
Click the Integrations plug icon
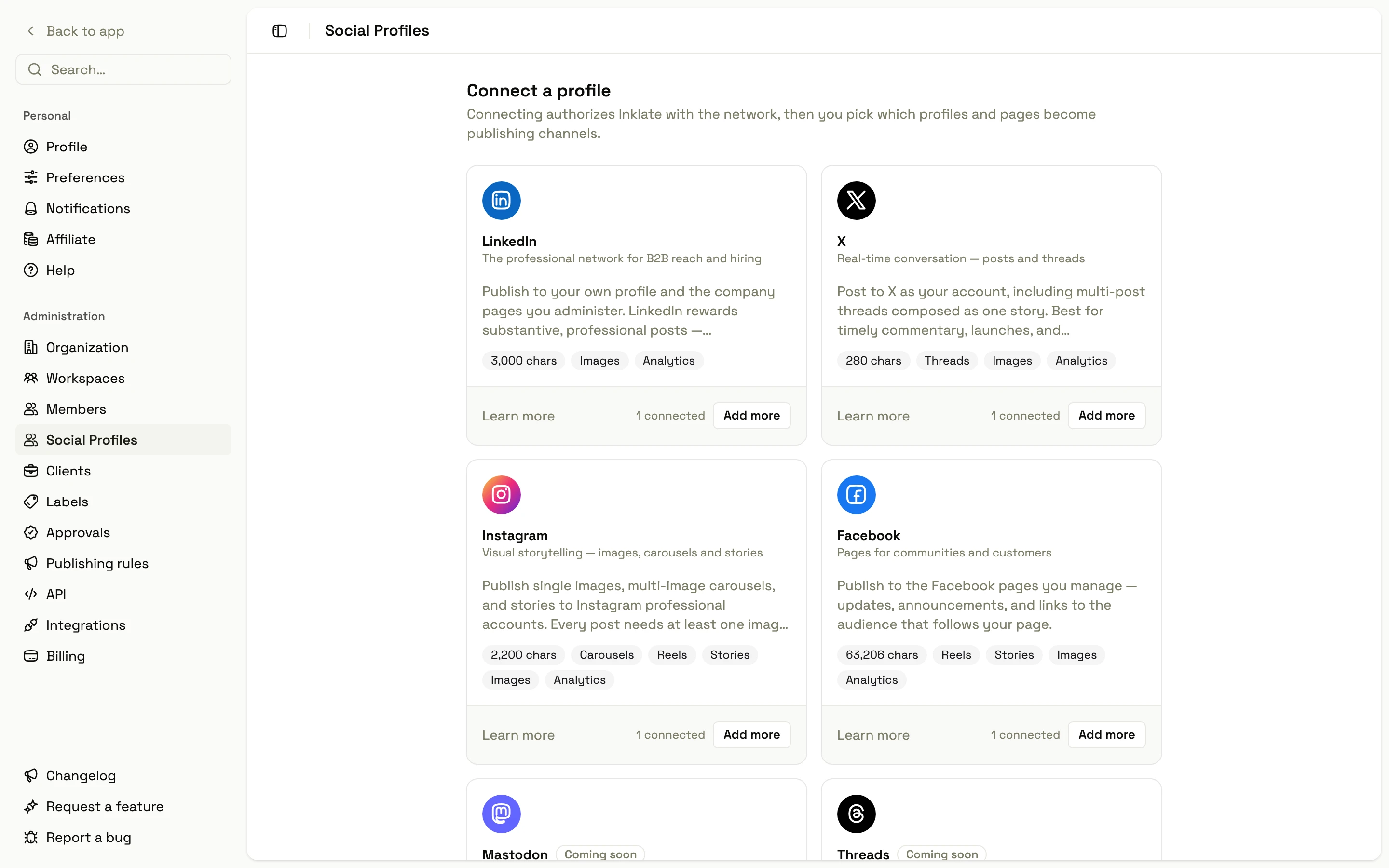pyautogui.click(x=31, y=625)
